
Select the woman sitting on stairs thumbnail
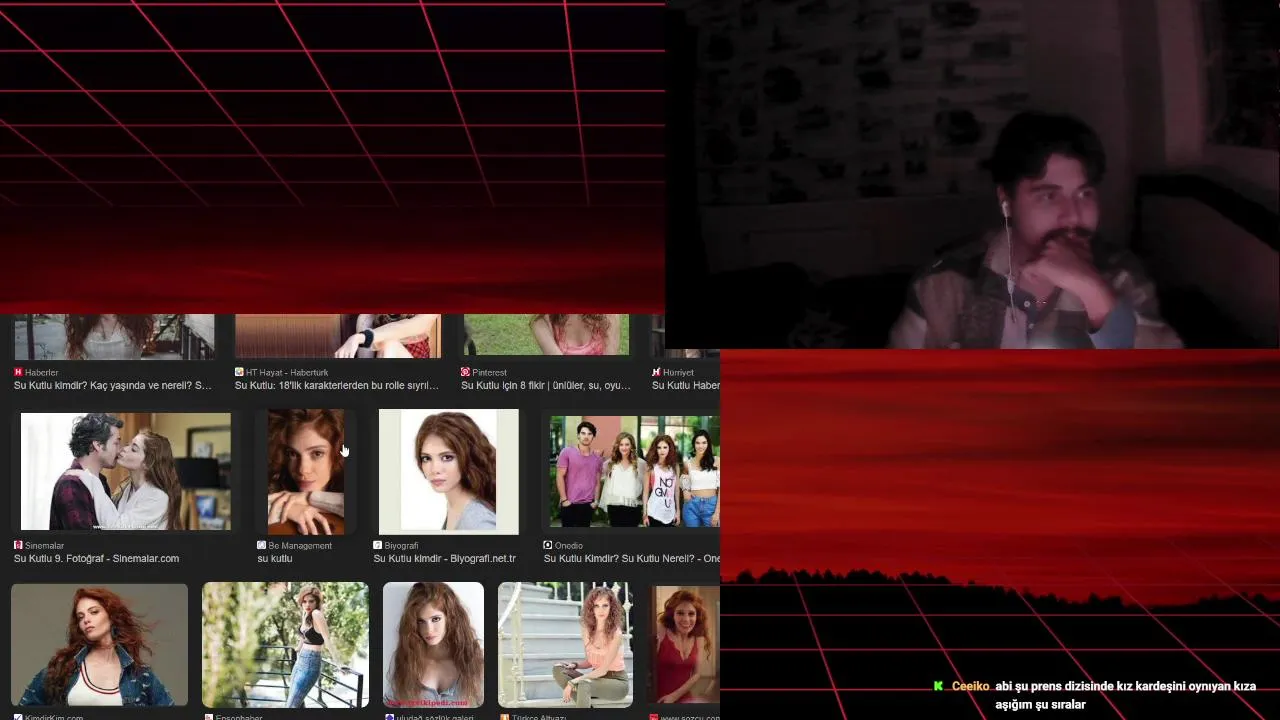click(x=565, y=645)
